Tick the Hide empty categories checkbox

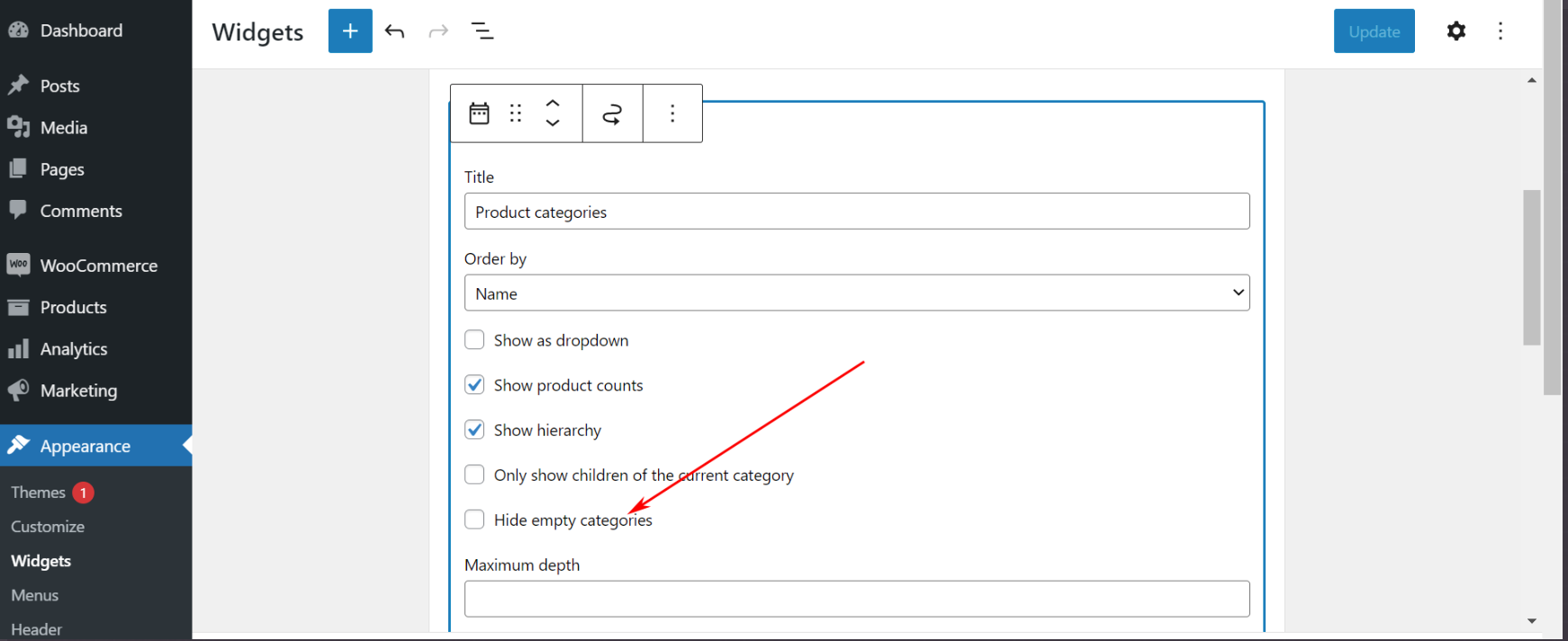[x=474, y=519]
